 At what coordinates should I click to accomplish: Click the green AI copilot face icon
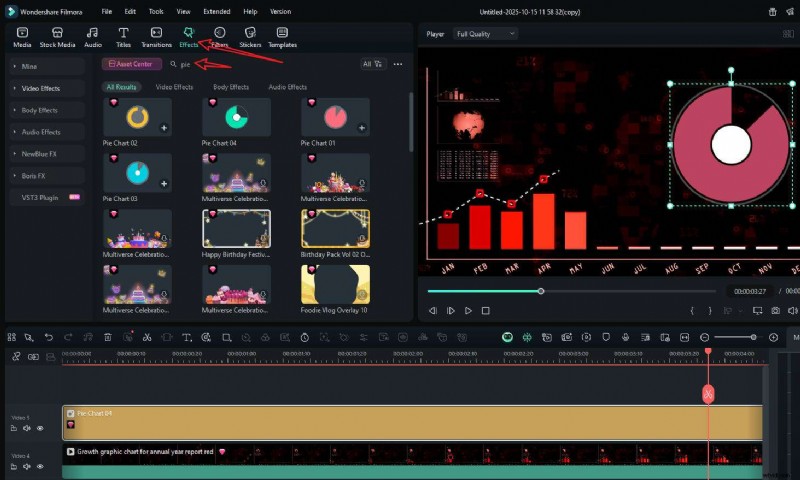pyautogui.click(x=507, y=337)
